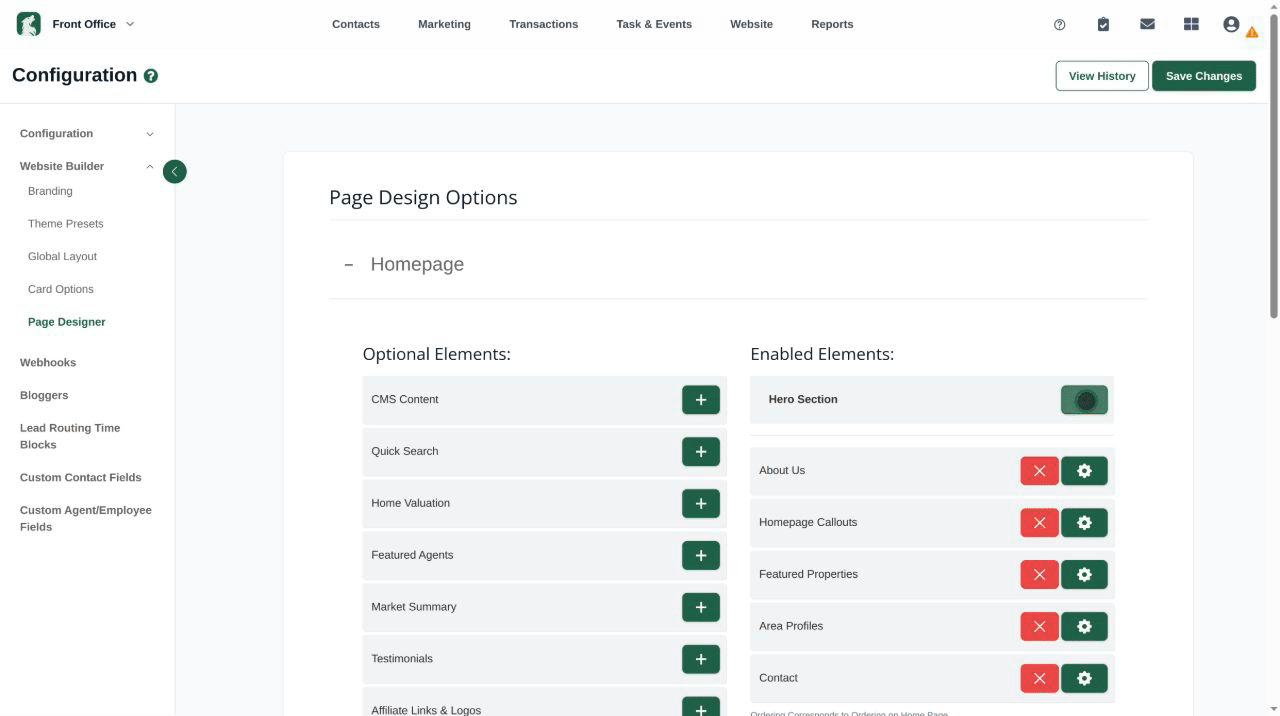Open the user account profile icon

click(x=1231, y=24)
